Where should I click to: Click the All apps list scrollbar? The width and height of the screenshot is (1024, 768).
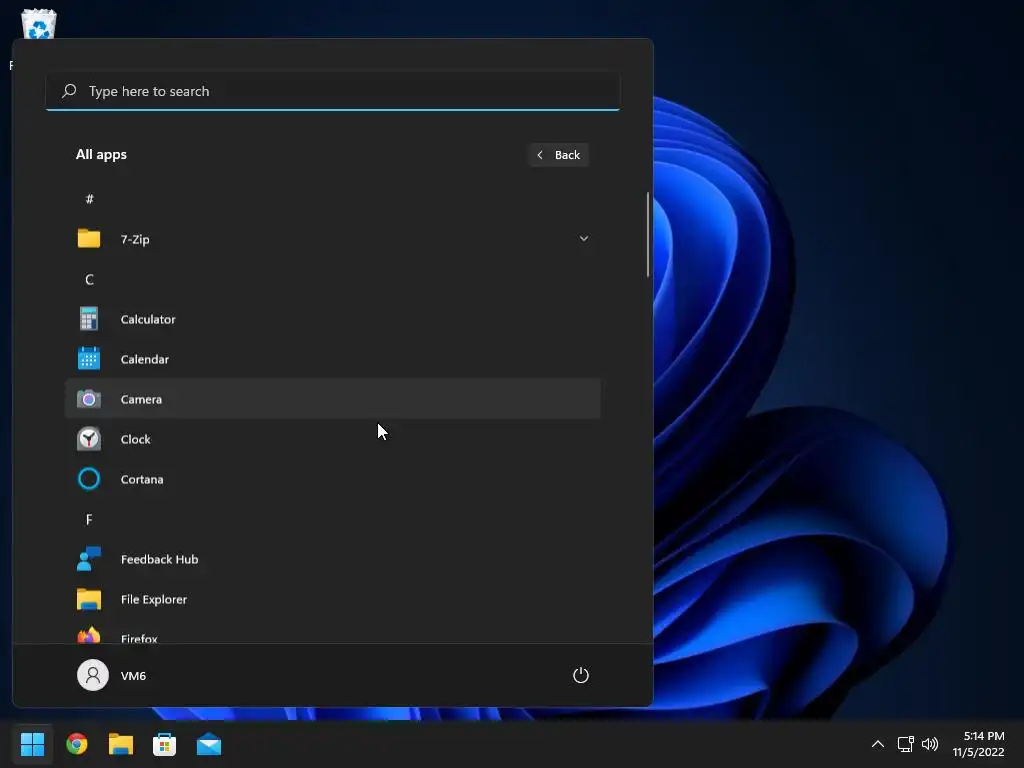click(648, 234)
